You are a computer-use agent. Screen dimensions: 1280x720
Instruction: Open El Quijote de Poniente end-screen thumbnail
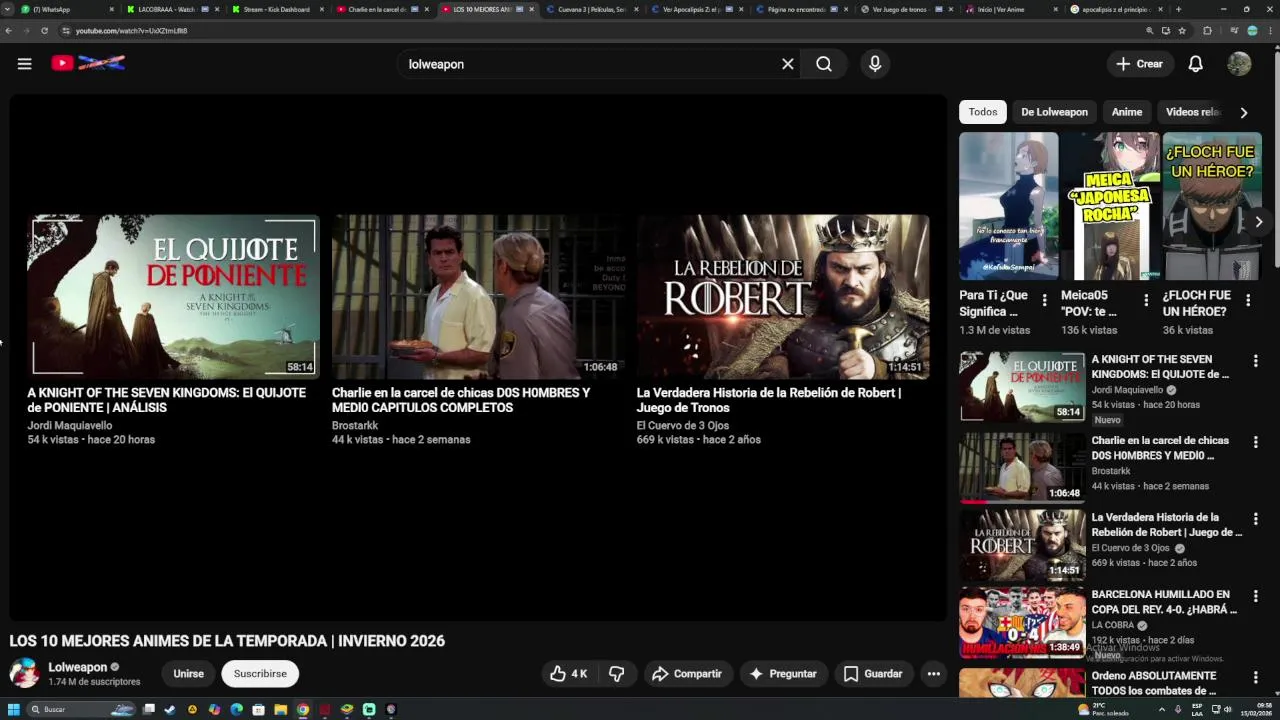click(x=173, y=297)
